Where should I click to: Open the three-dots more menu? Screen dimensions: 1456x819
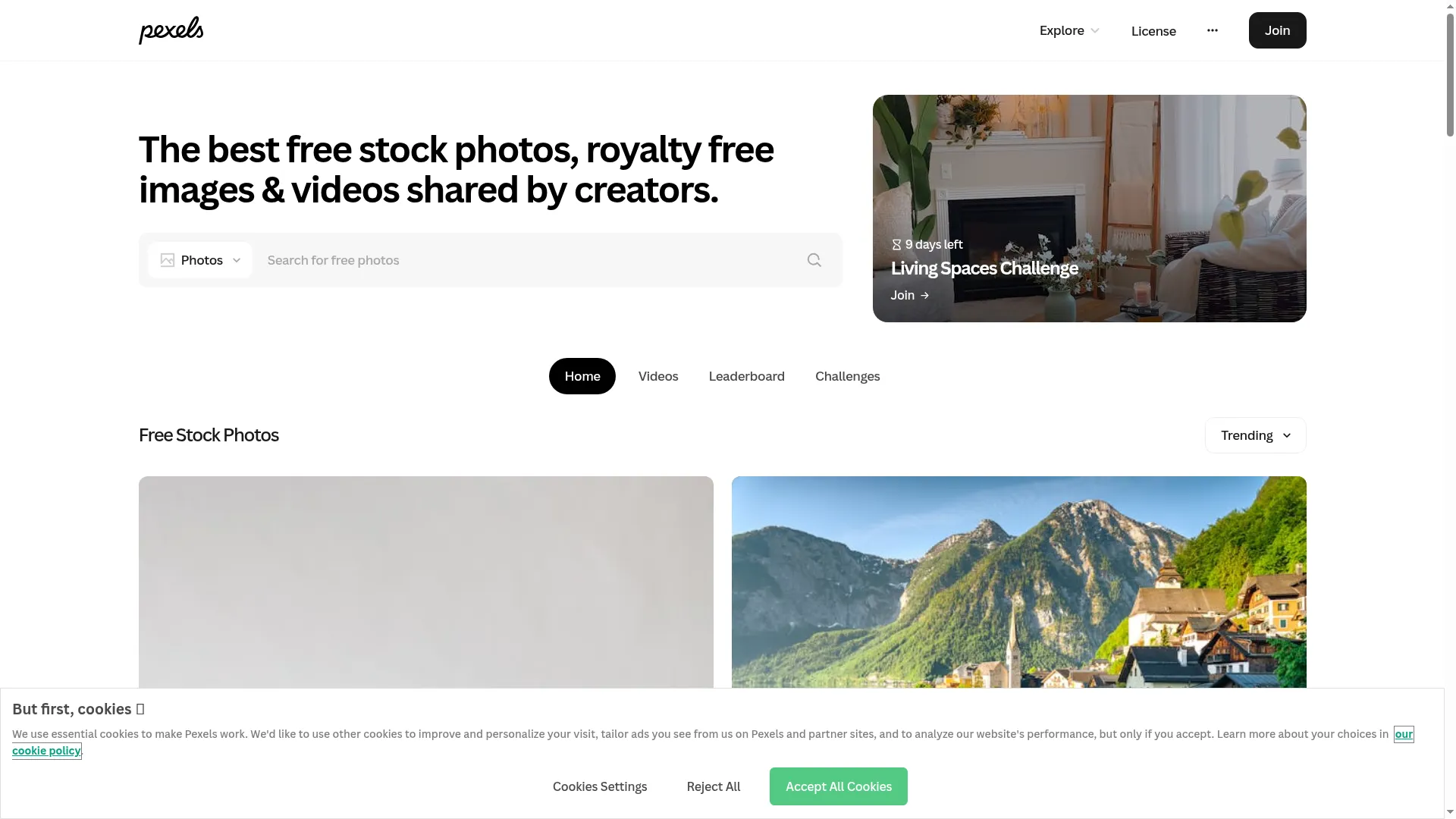click(x=1213, y=30)
